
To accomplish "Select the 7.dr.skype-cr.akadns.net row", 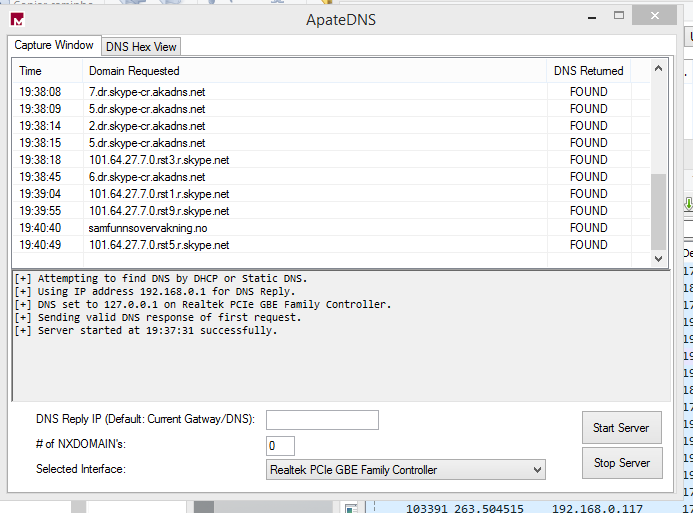I will coord(331,92).
